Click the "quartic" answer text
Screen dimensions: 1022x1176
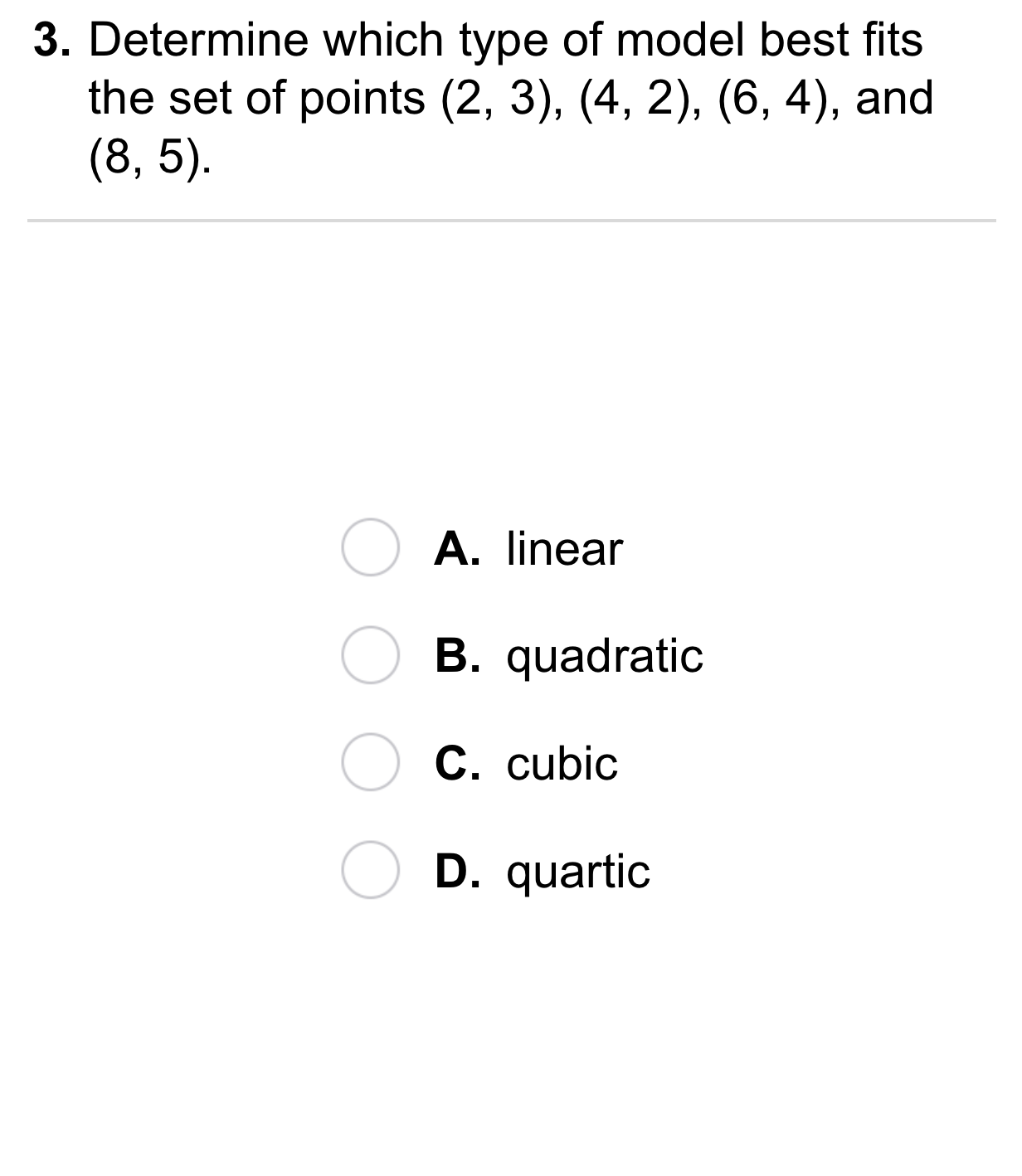pos(578,872)
